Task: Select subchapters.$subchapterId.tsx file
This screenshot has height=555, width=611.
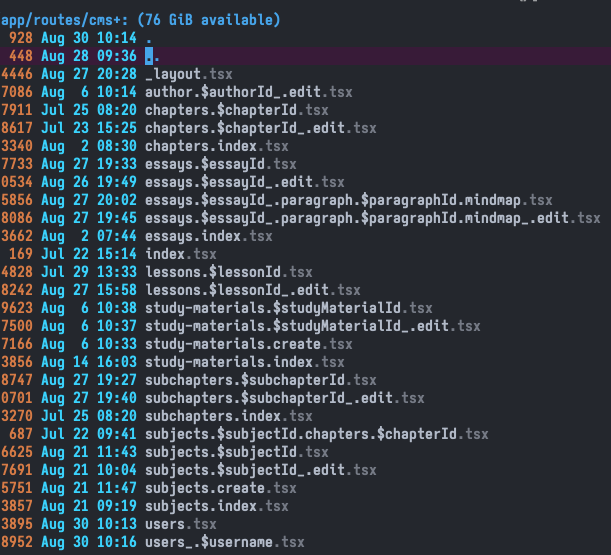Action: point(260,380)
